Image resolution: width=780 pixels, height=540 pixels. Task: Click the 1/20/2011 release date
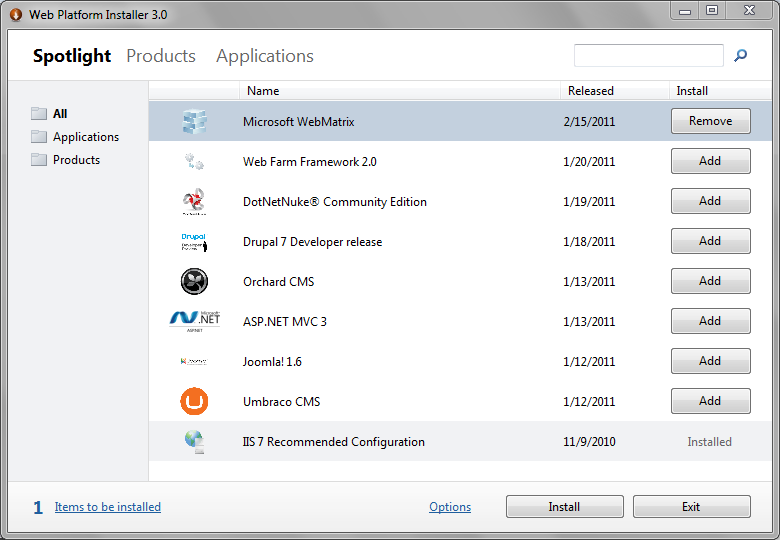point(589,162)
